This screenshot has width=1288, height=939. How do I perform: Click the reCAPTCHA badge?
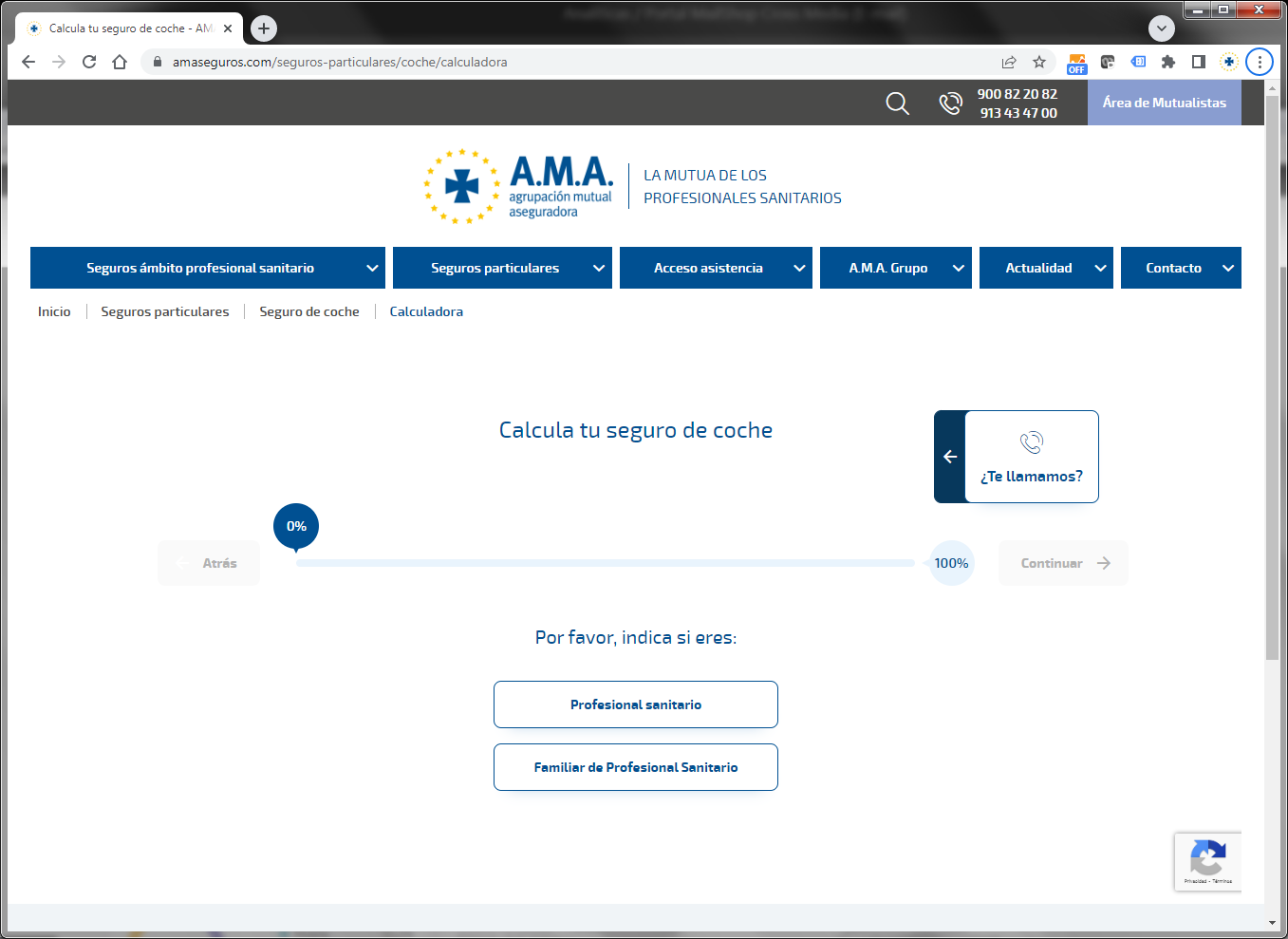tap(1207, 861)
